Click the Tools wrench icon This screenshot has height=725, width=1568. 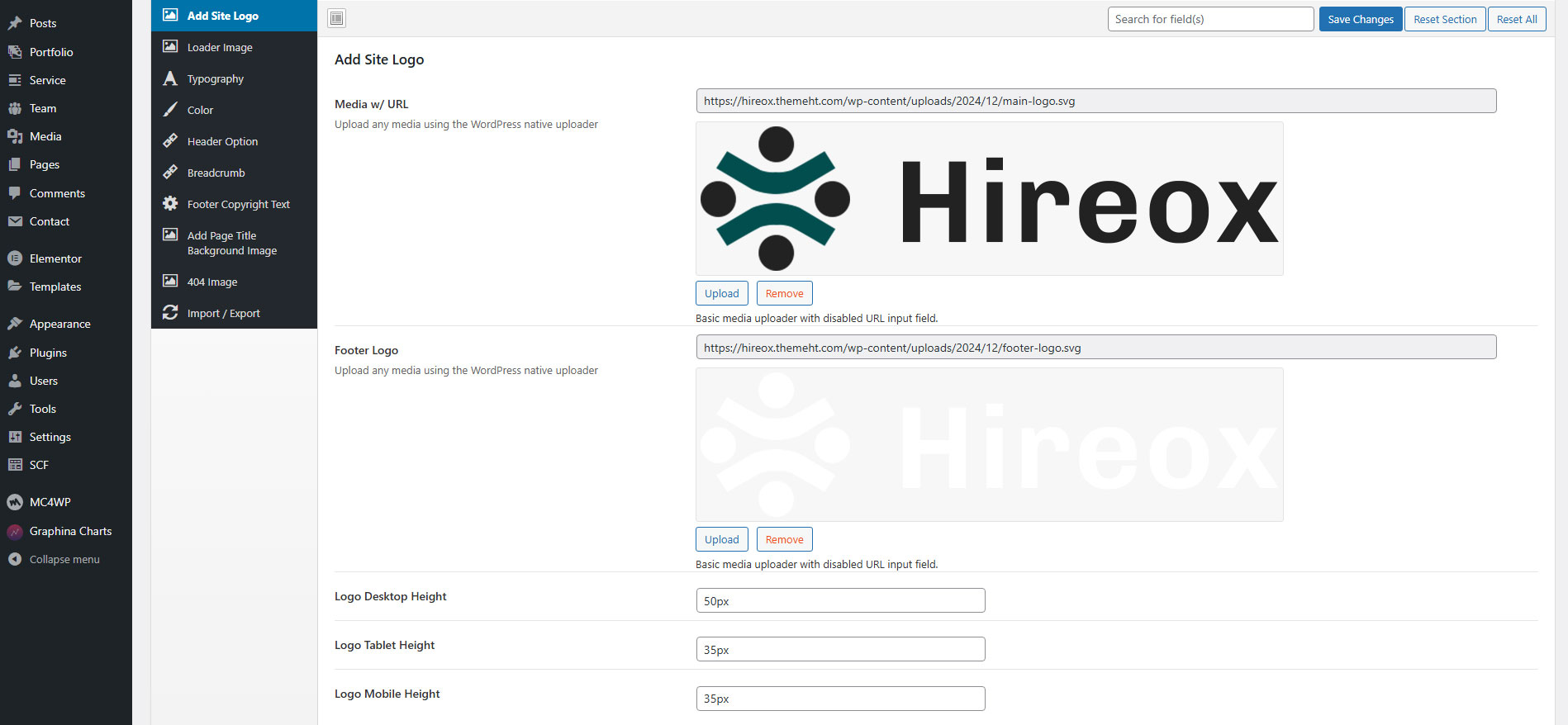coord(15,409)
